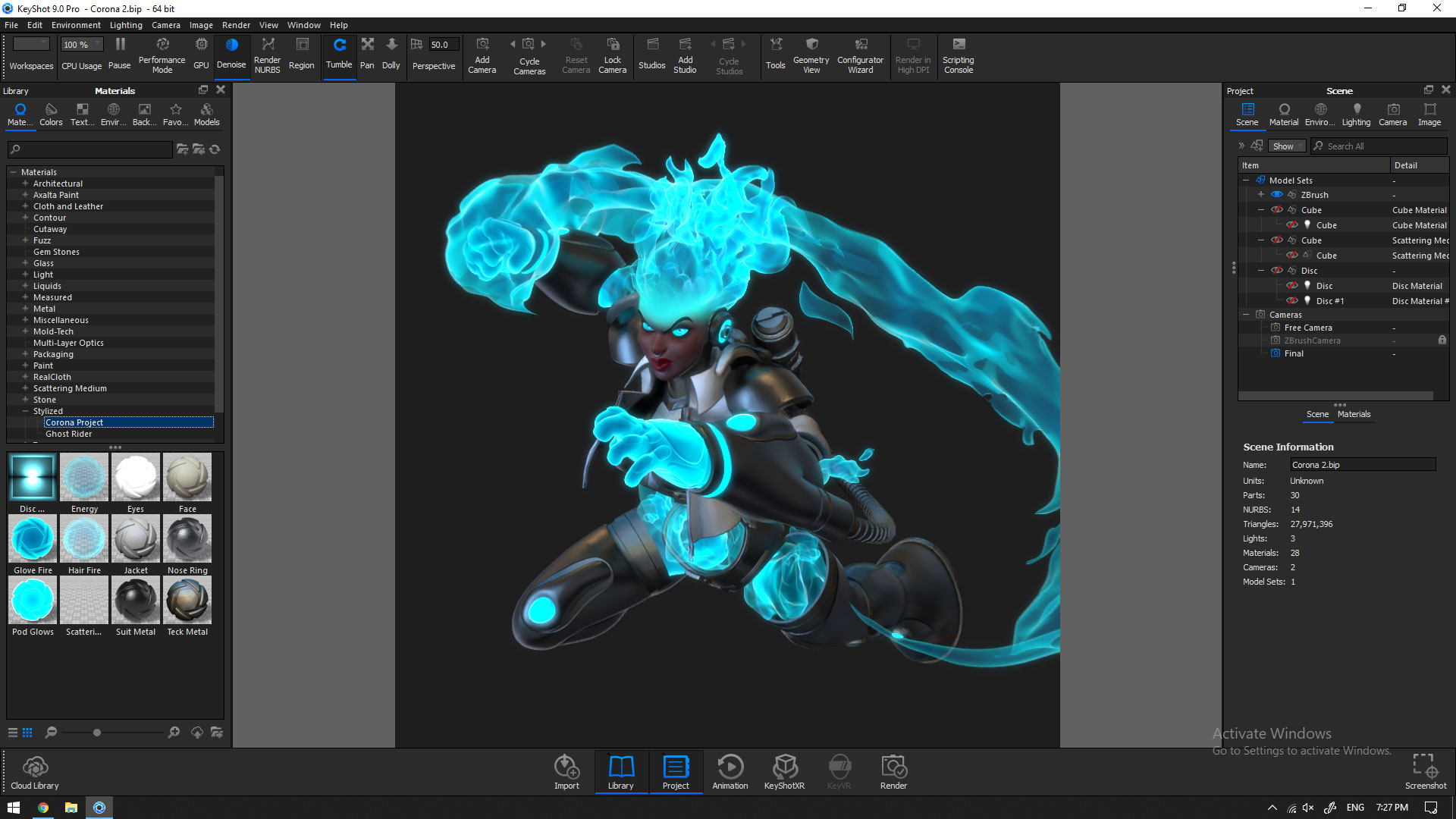This screenshot has width=1456, height=819.
Task: Open the Render dialog
Action: click(x=893, y=773)
